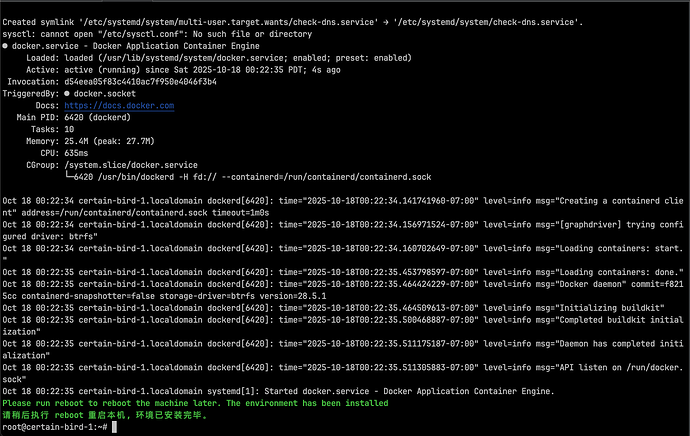The width and height of the screenshot is (690, 436).
Task: Click the 'Tasks: 10' line
Action: coord(52,129)
